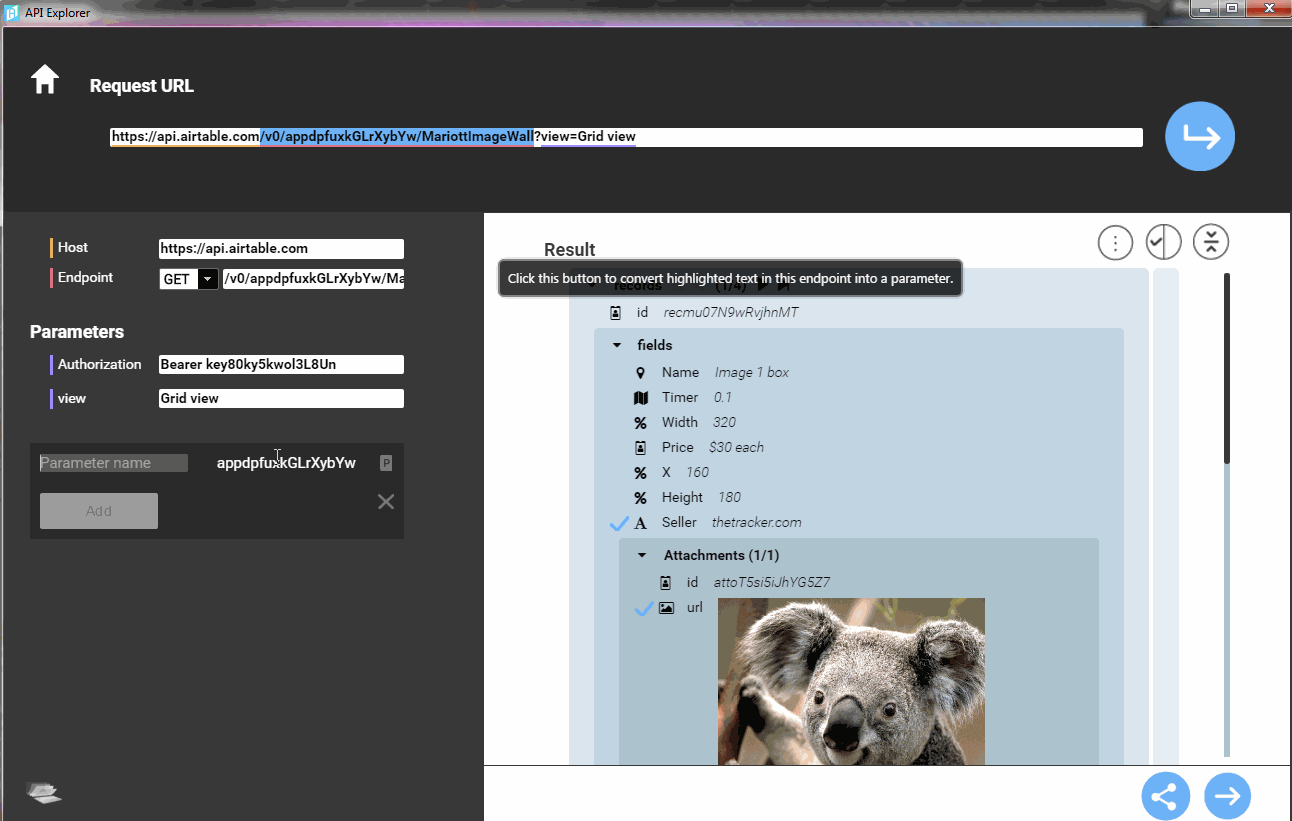Click the koala image thumbnail
Screen dimensions: 1292x821
point(851,681)
